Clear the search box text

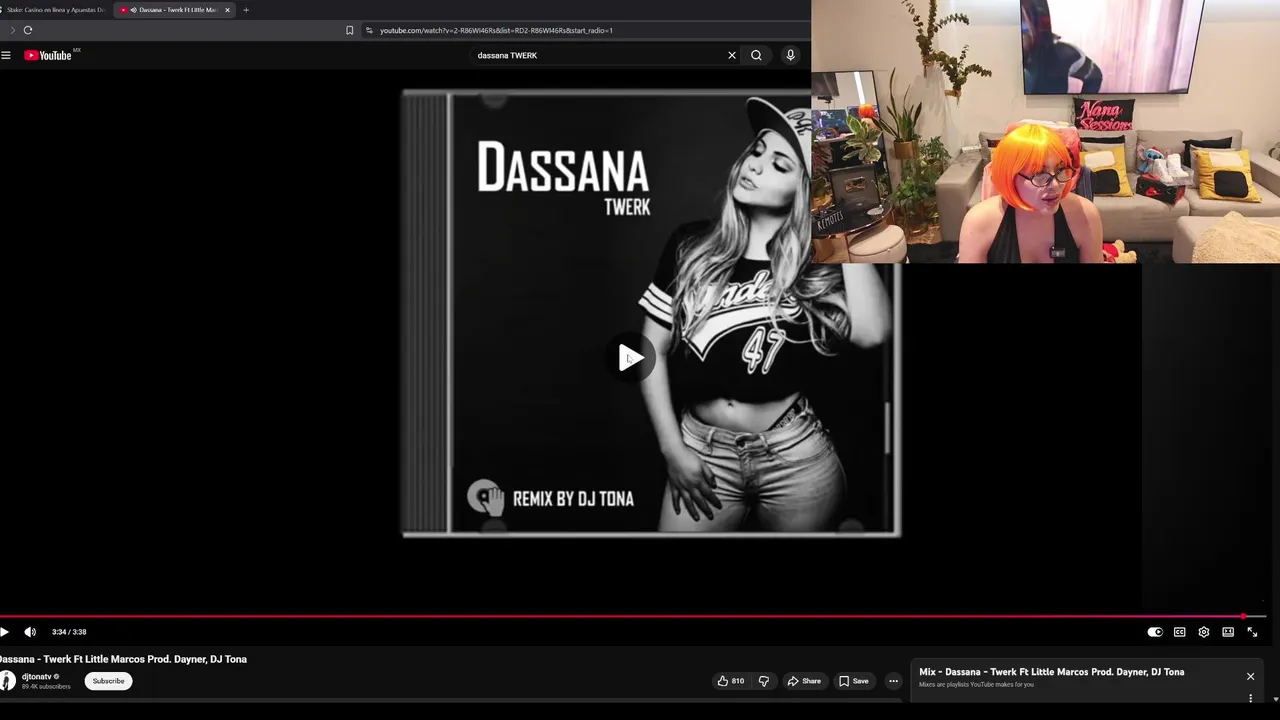(732, 55)
